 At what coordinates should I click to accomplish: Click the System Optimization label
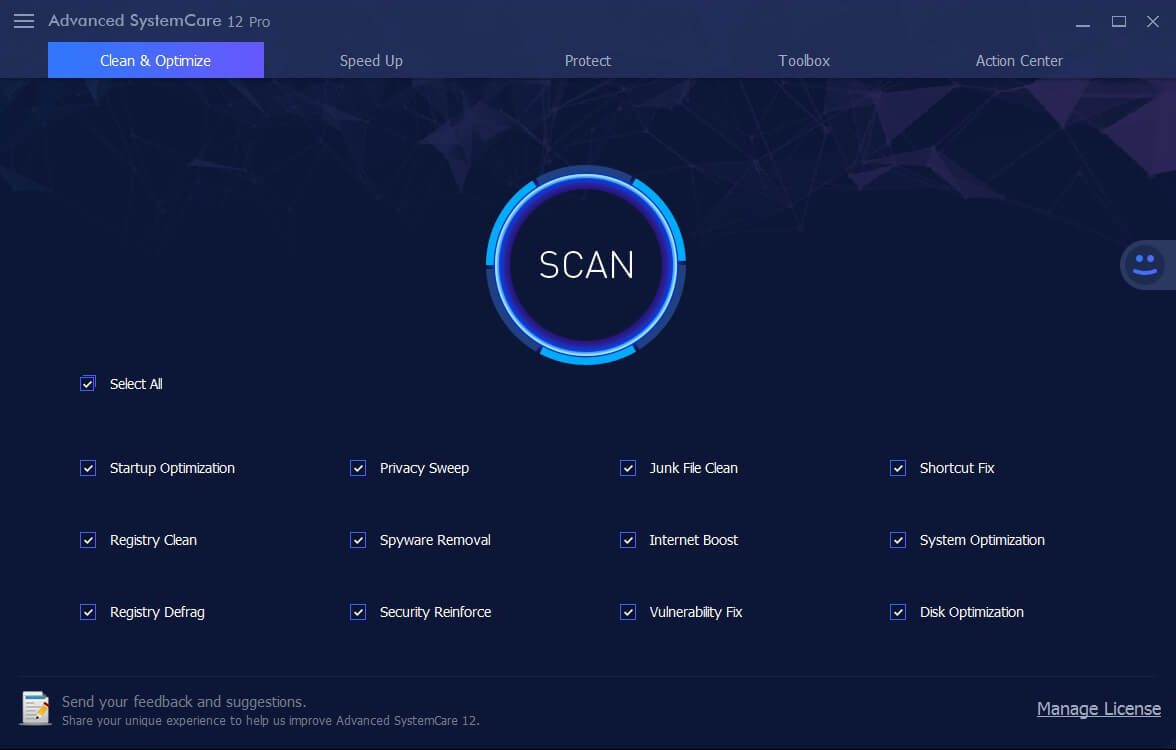[982, 540]
